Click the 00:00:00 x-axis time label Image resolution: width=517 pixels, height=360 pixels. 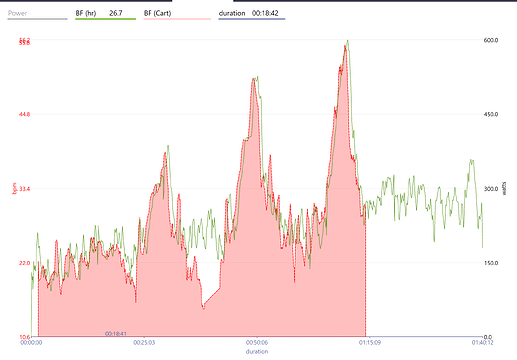tap(31, 343)
